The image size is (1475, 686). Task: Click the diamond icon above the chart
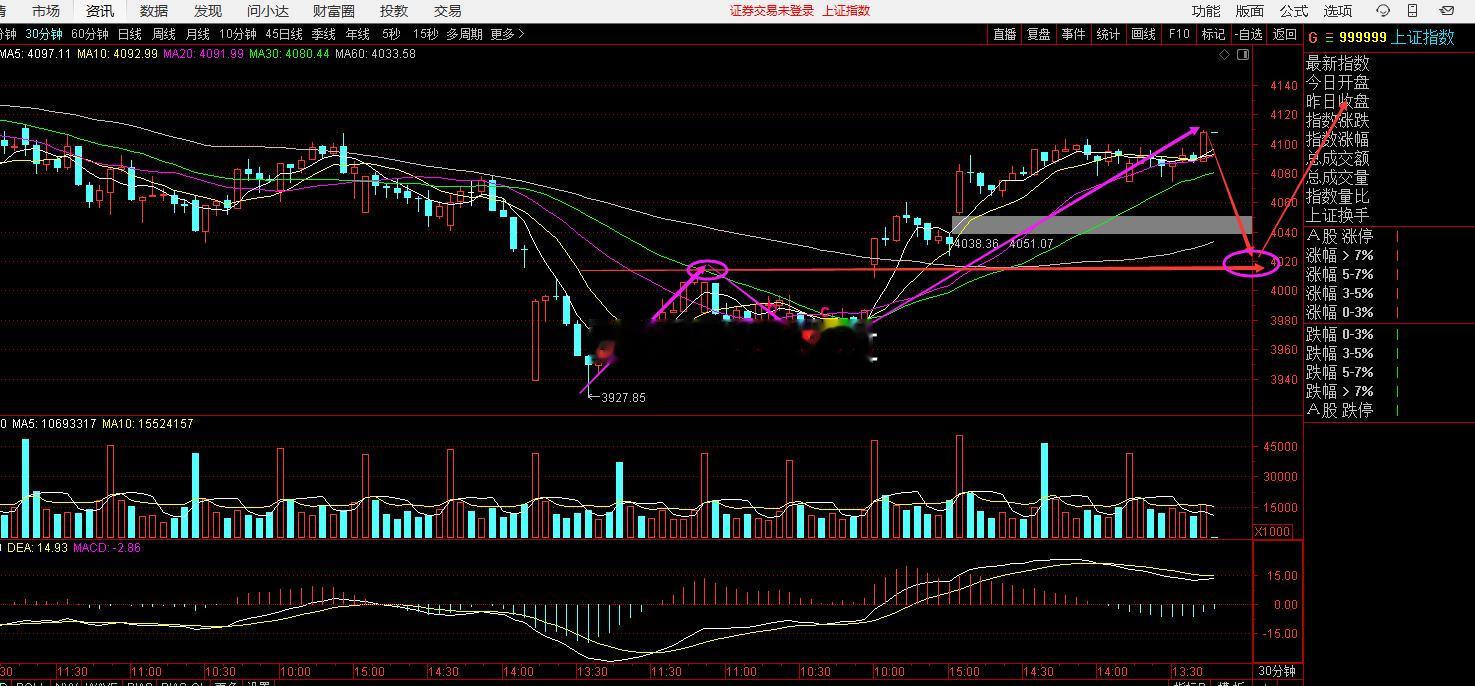point(1224,55)
